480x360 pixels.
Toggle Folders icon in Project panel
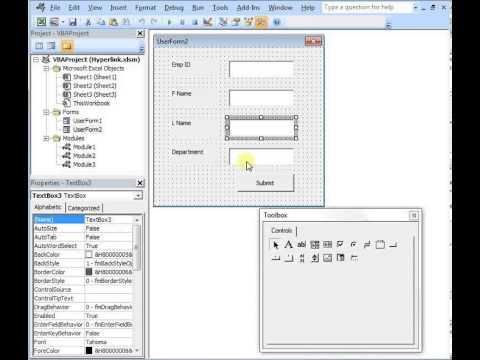[x=67, y=46]
